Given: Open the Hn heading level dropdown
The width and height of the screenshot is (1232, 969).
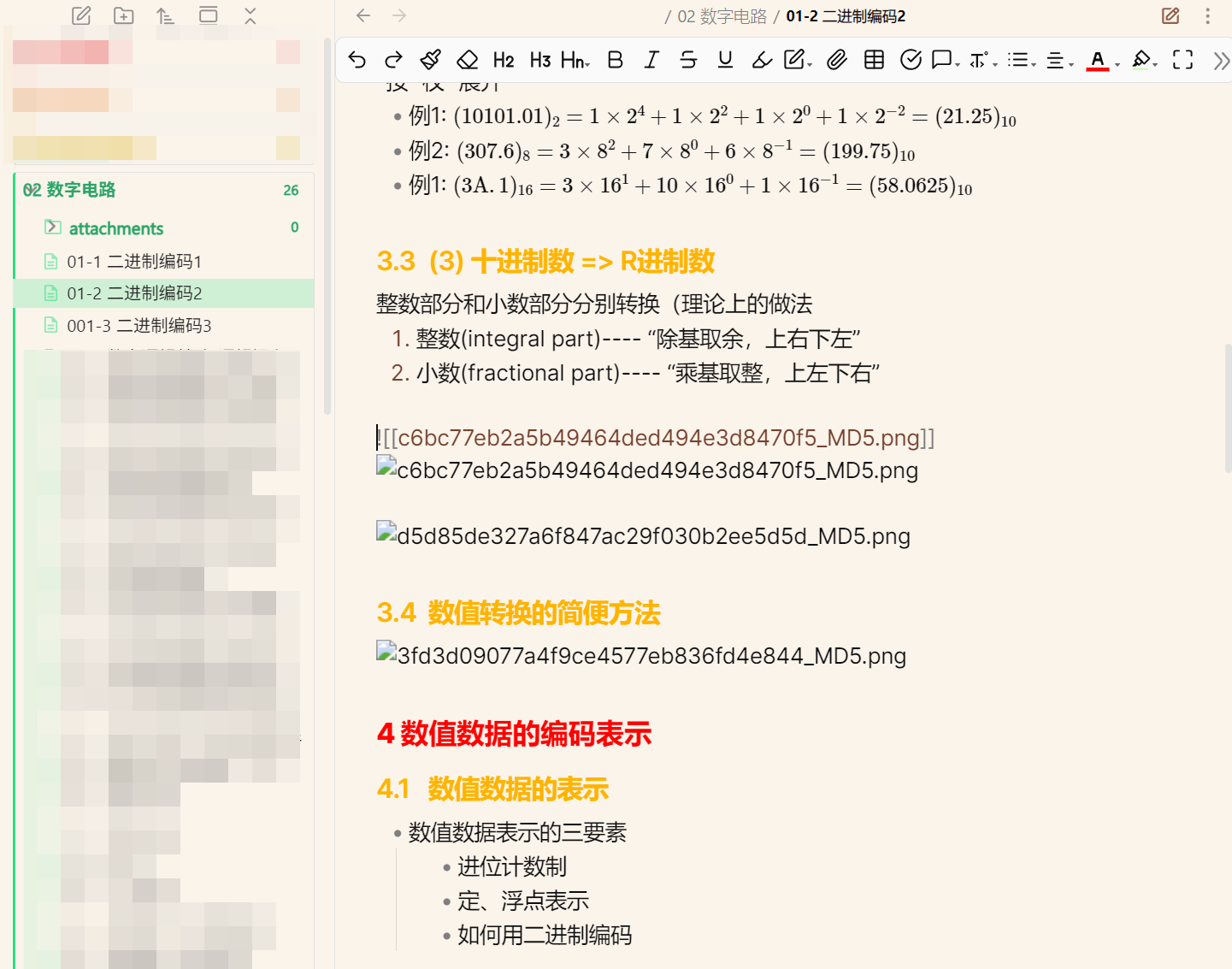Looking at the screenshot, I should (575, 60).
